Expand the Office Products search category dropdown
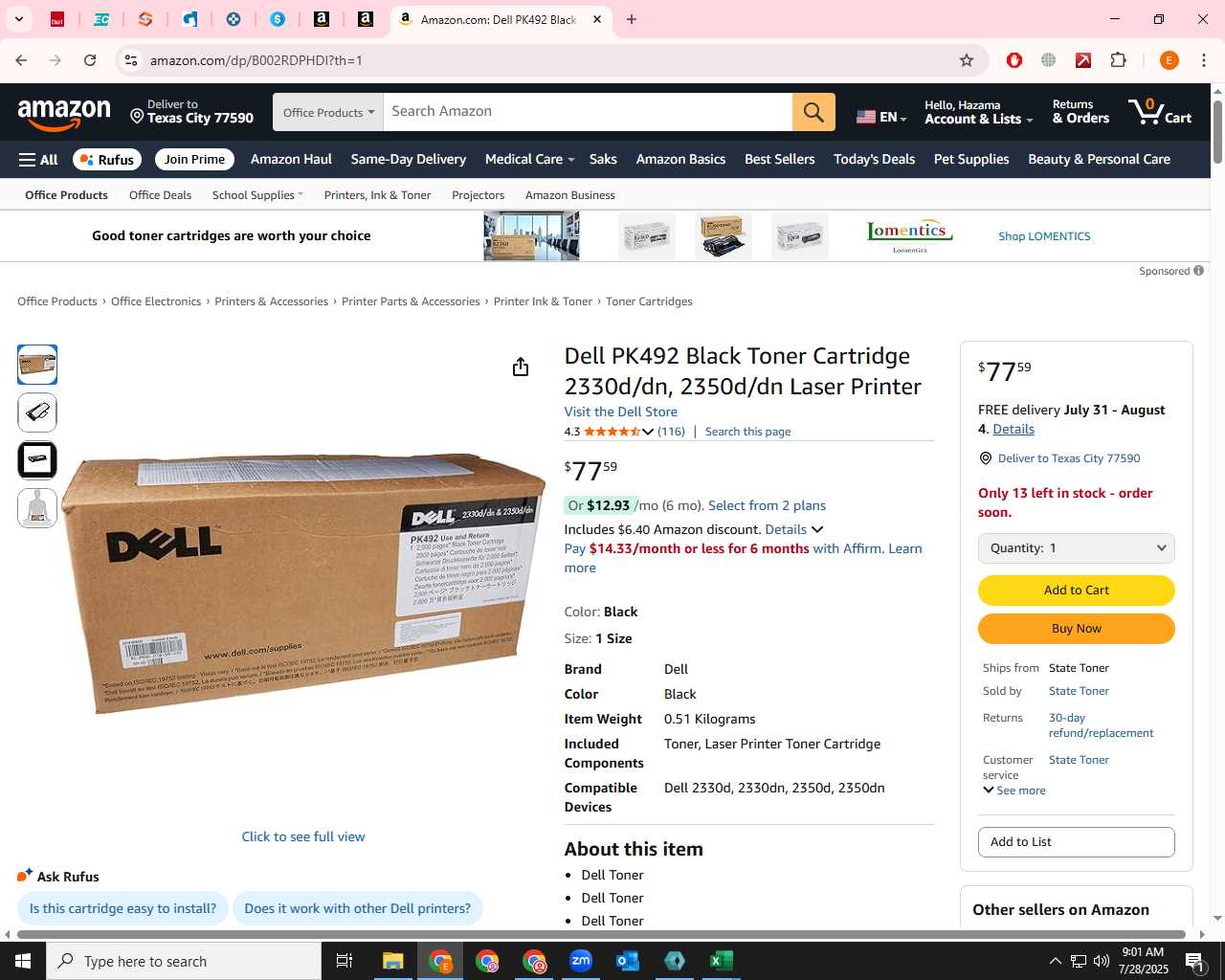 click(x=328, y=112)
